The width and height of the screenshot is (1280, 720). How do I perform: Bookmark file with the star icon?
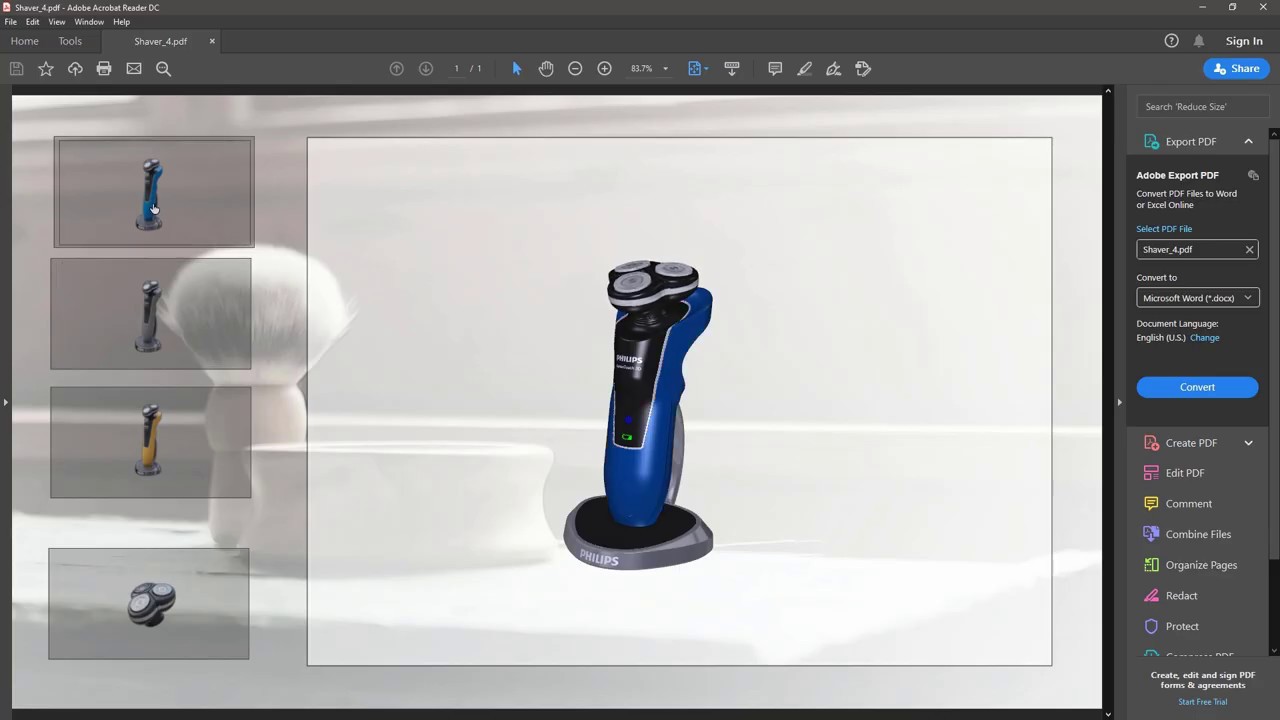click(46, 69)
